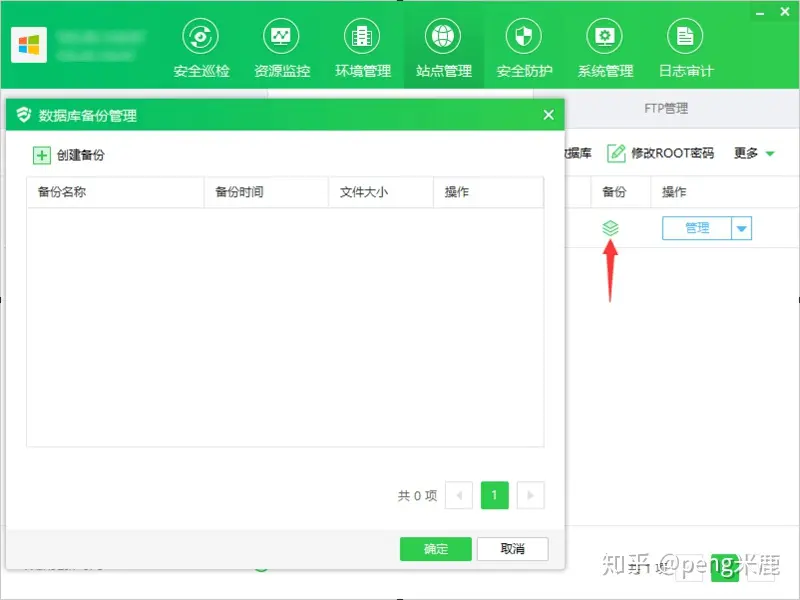Minimize the main application window
The image size is (800, 600).
(x=760, y=13)
